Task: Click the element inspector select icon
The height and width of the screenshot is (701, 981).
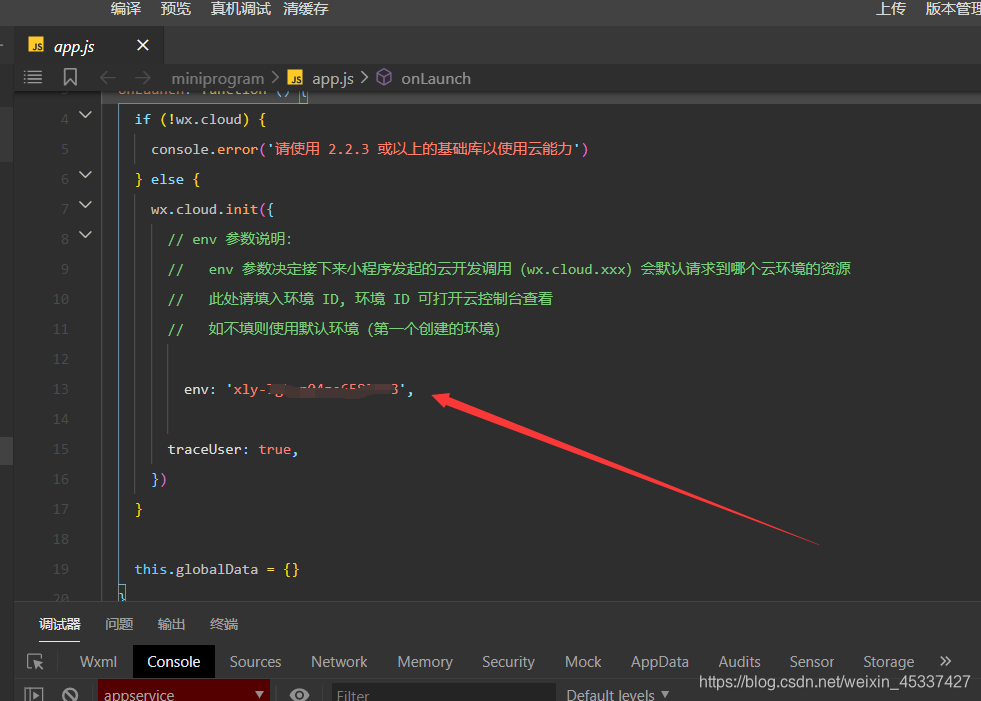Action: coord(35,662)
